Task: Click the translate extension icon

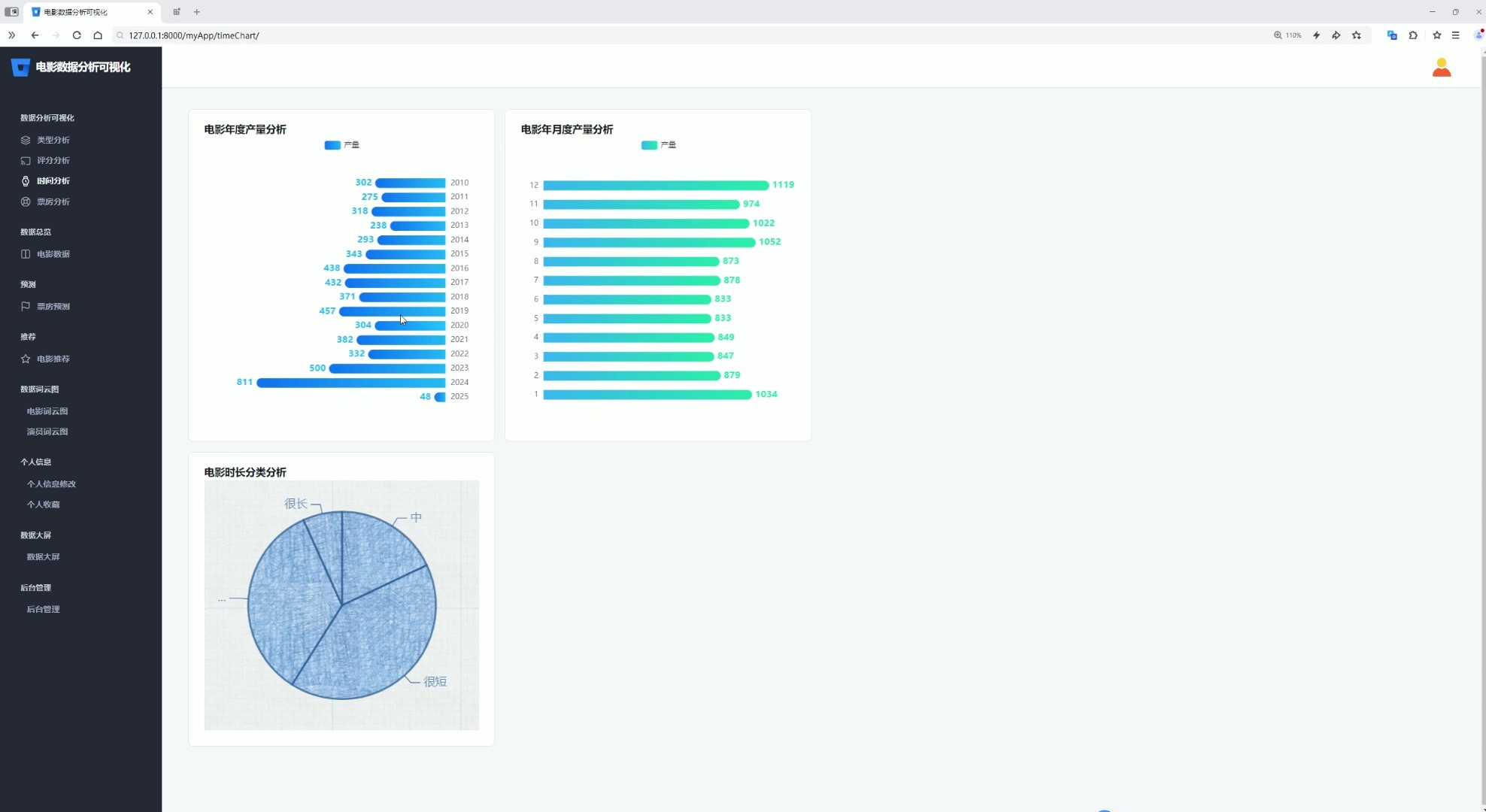Action: 1392,35
